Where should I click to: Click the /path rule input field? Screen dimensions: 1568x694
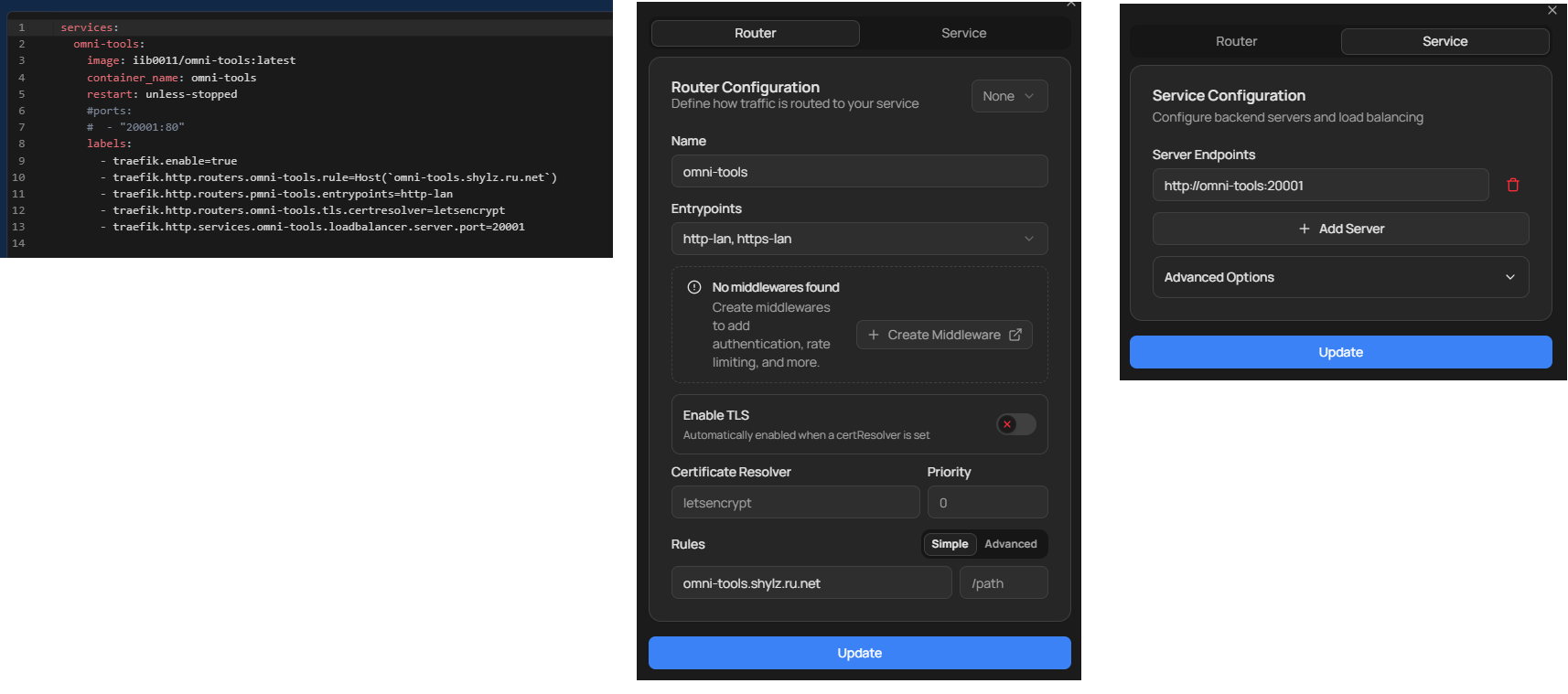(x=1003, y=583)
